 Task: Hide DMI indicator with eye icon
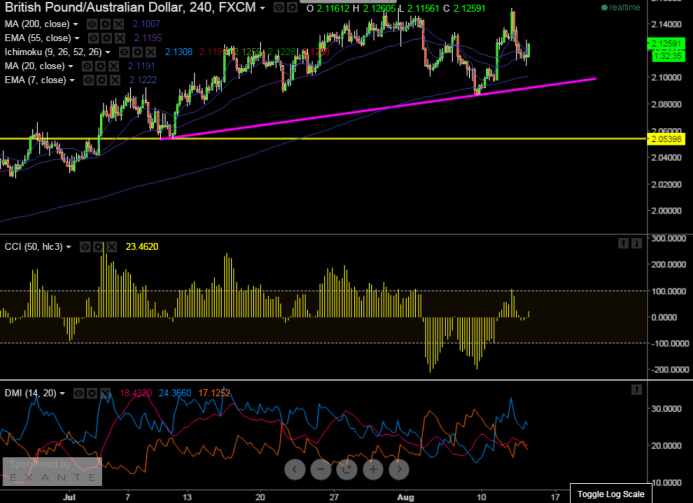pyautogui.click(x=78, y=393)
